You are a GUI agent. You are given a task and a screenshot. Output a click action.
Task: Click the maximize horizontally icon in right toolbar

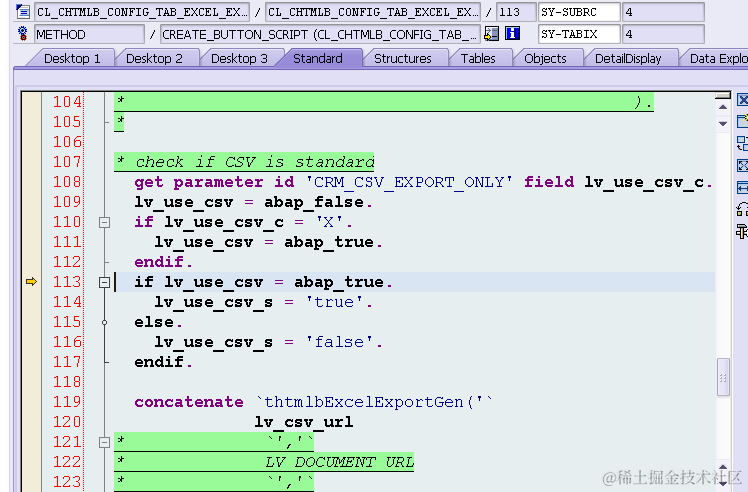742,188
